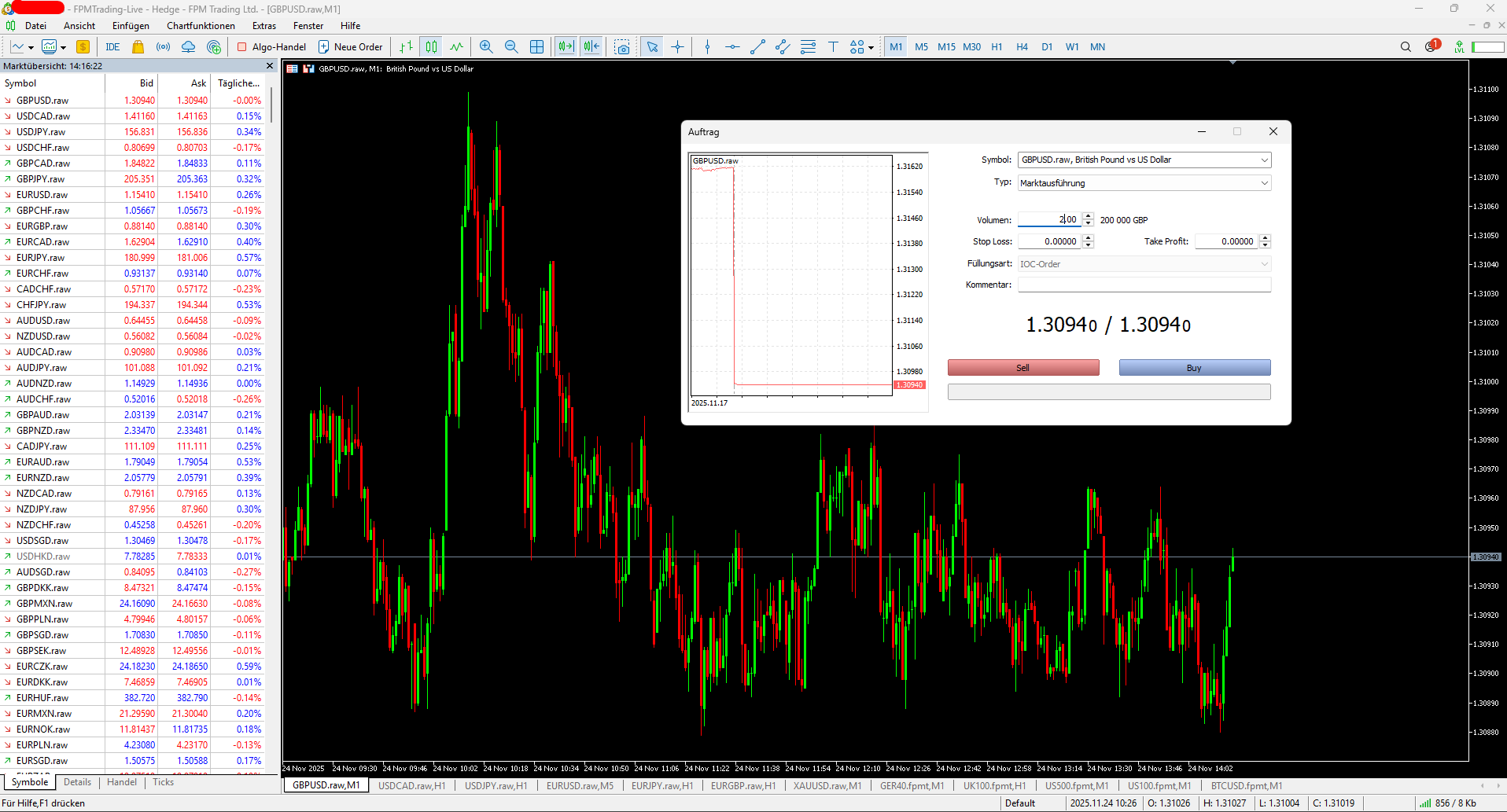Click the chart screenshot camera icon
This screenshot has width=1507, height=812.
click(623, 46)
